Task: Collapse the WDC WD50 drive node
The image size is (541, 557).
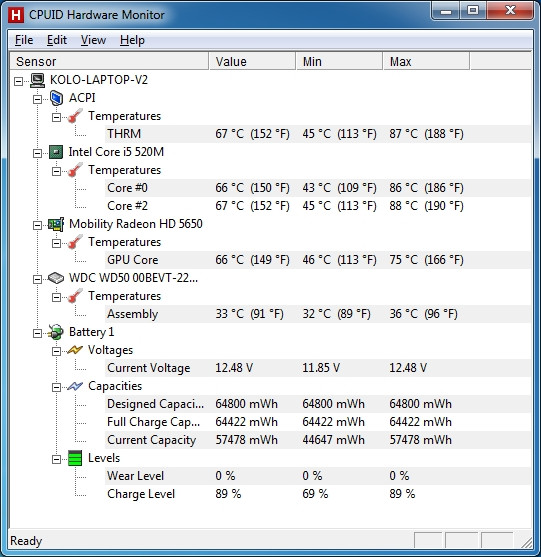Action: click(37, 280)
